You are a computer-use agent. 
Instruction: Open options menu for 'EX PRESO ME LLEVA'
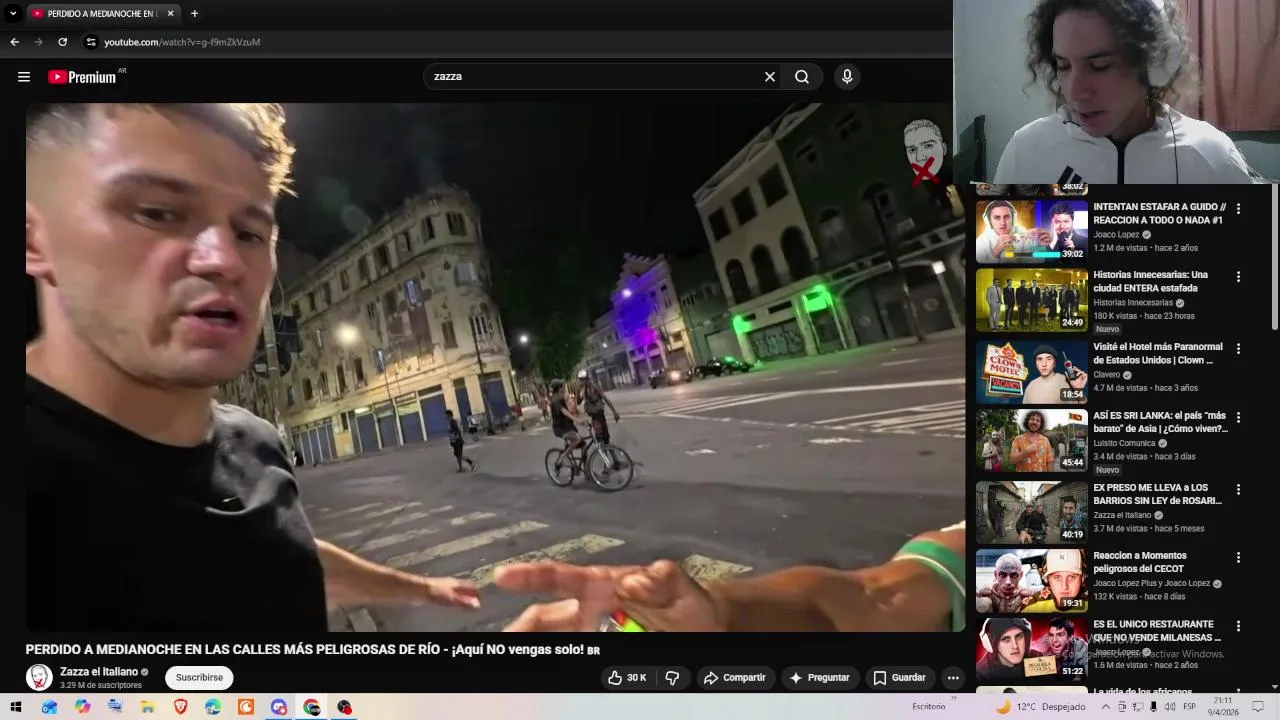click(x=1238, y=490)
